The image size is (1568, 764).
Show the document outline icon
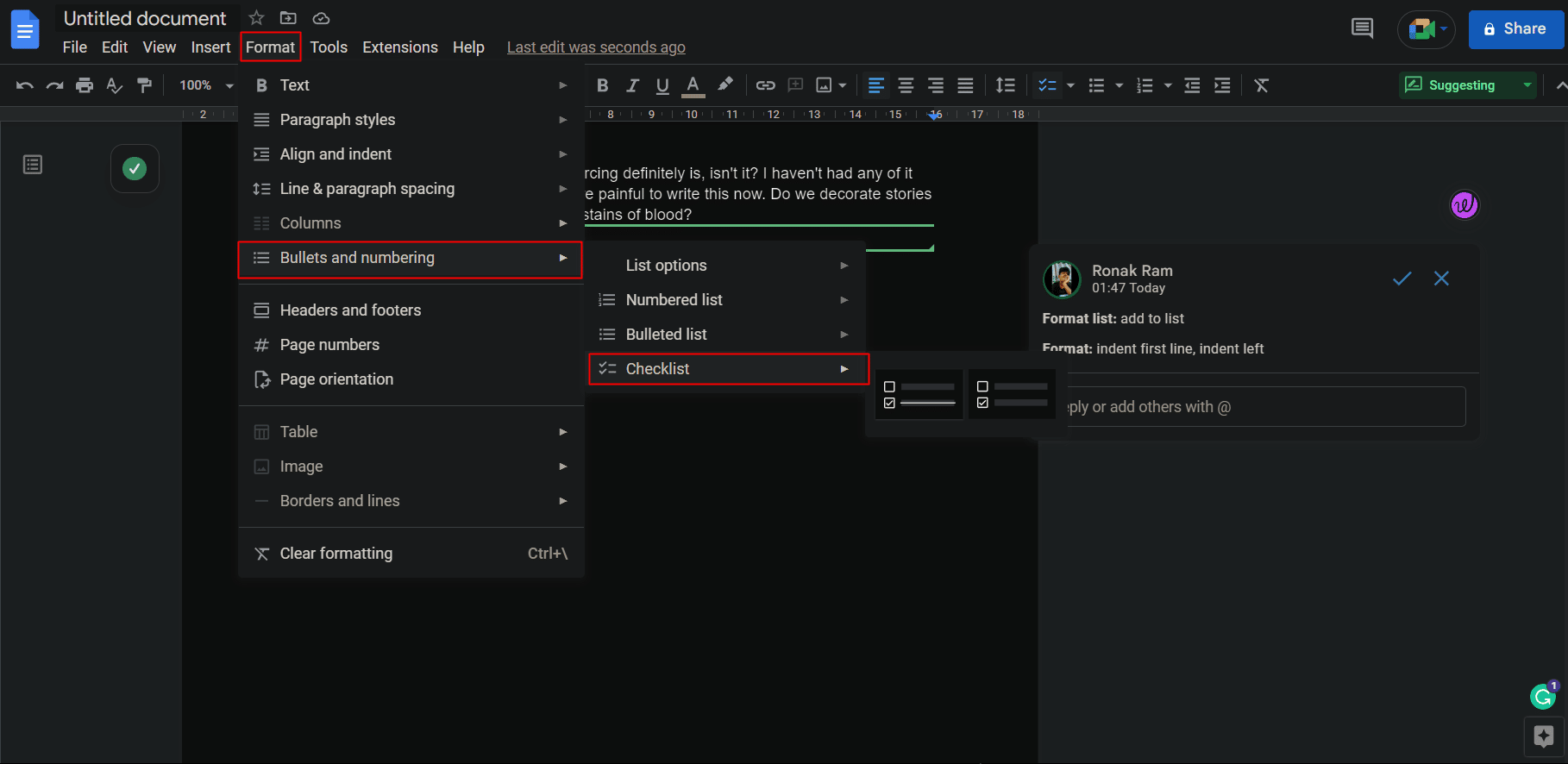(33, 165)
